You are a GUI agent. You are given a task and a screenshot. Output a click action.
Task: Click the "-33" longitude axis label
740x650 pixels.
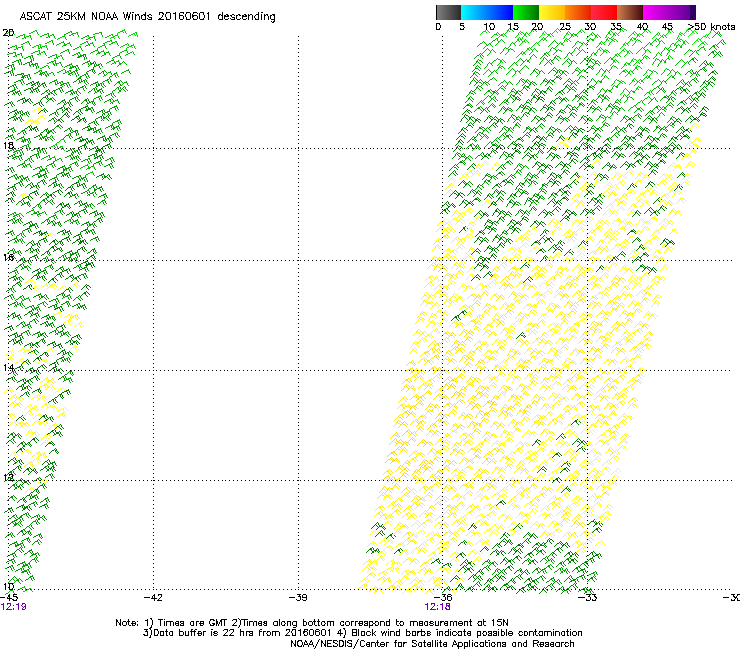click(588, 598)
